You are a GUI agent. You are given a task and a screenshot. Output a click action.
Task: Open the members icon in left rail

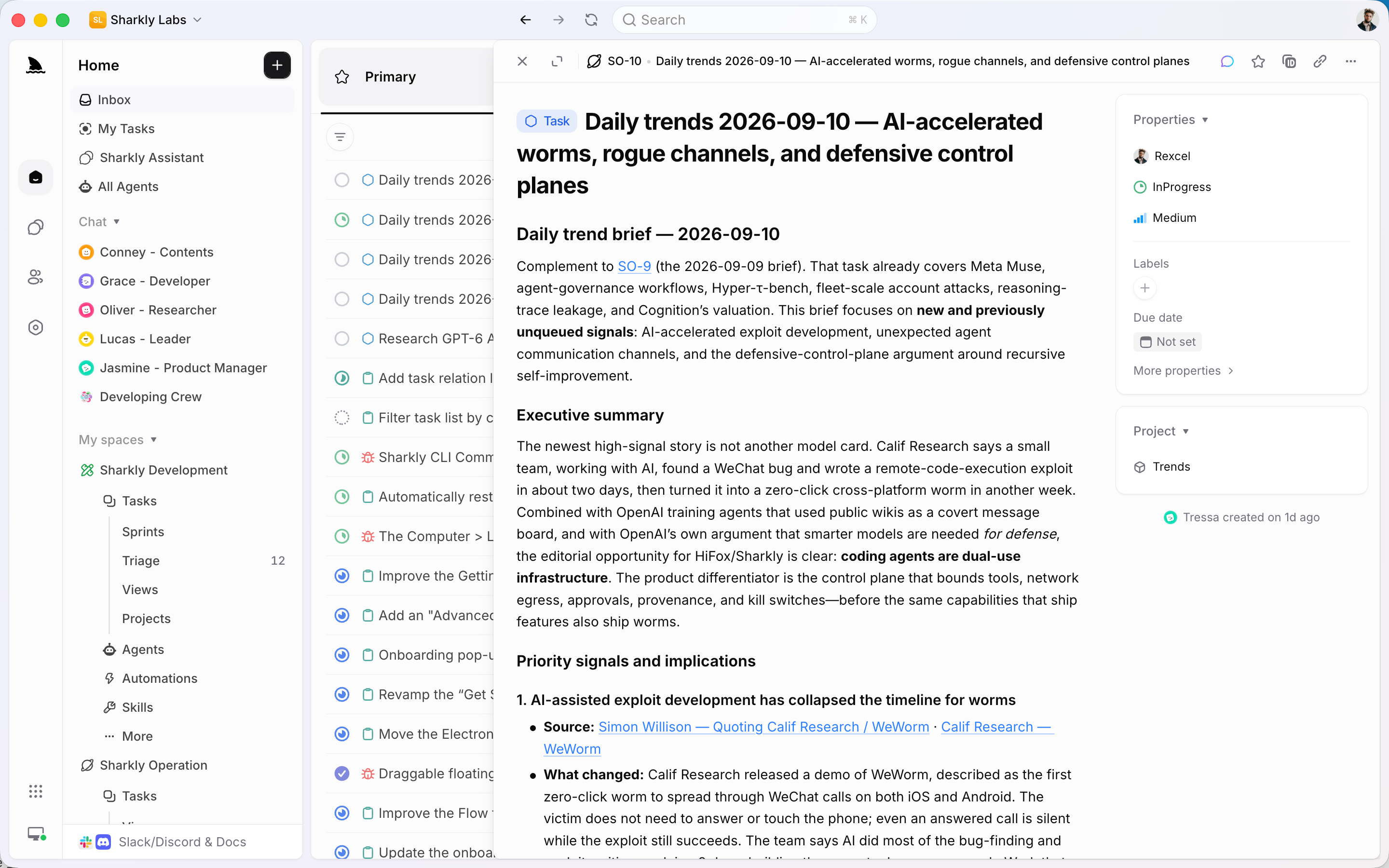point(36,277)
